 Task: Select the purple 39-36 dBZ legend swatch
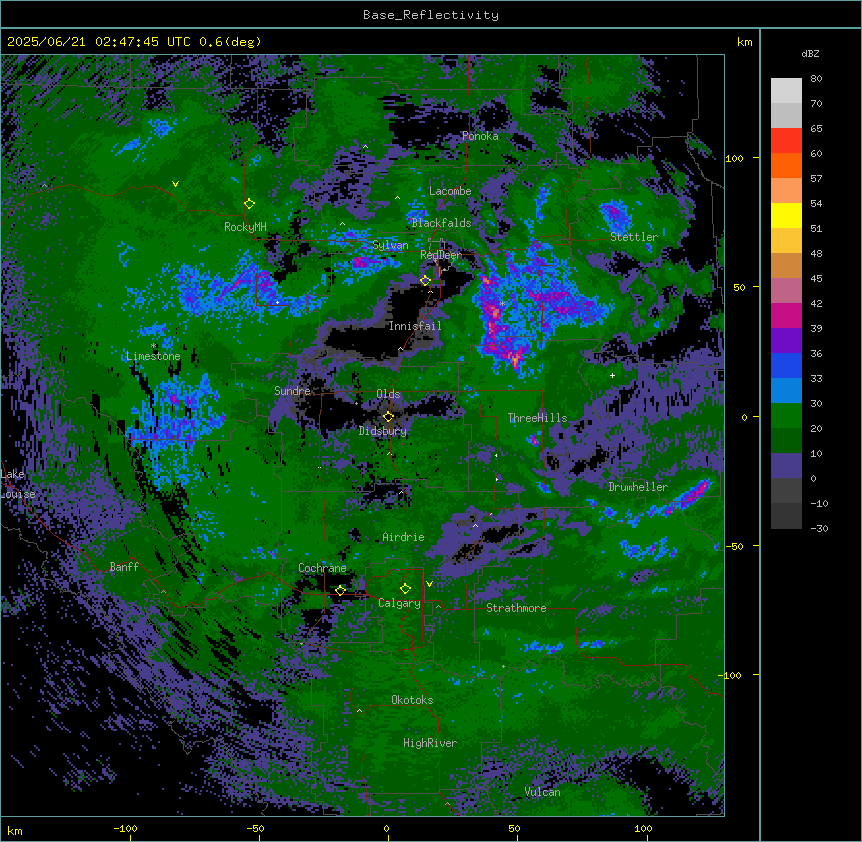786,341
